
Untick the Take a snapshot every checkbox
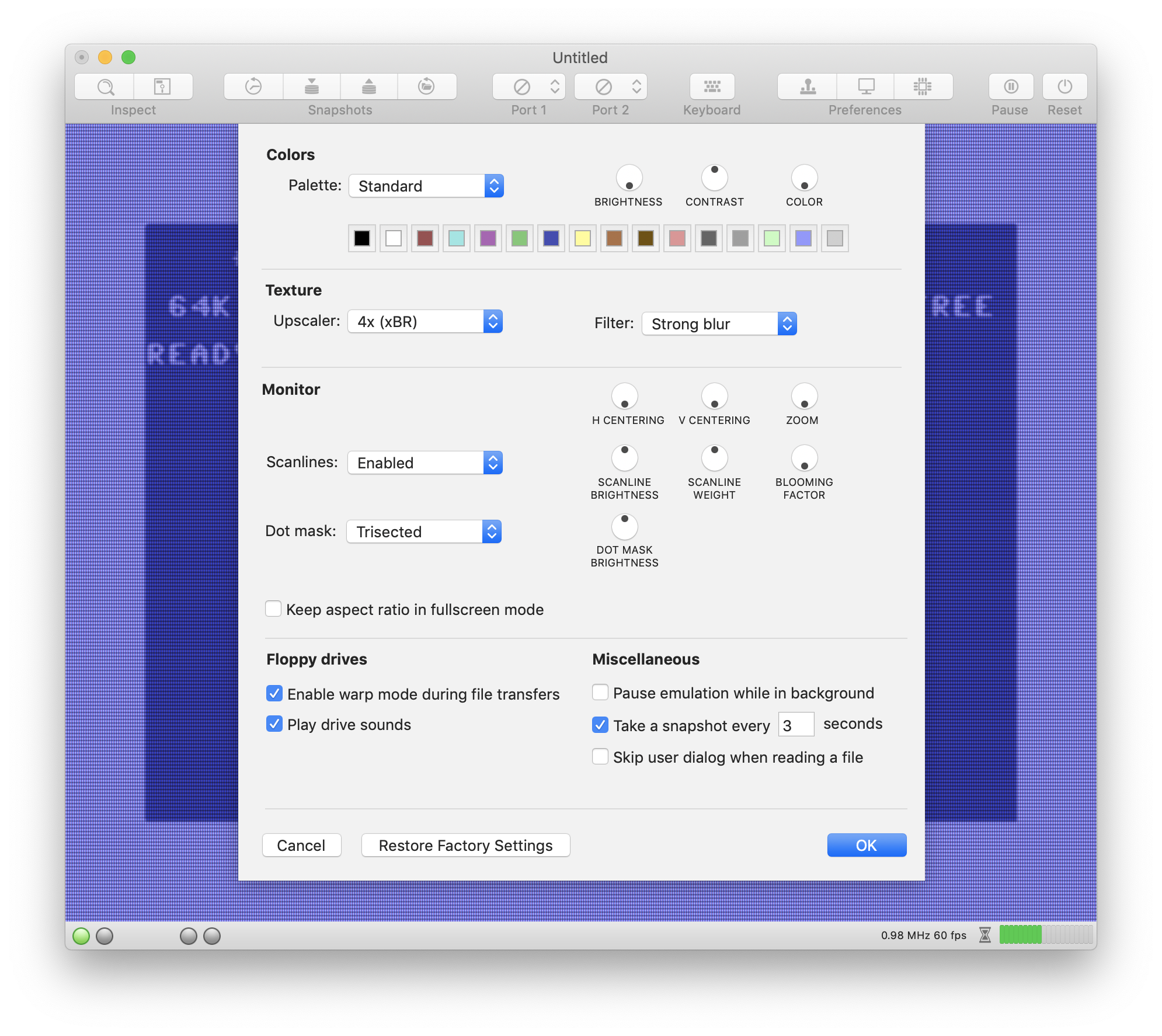600,725
